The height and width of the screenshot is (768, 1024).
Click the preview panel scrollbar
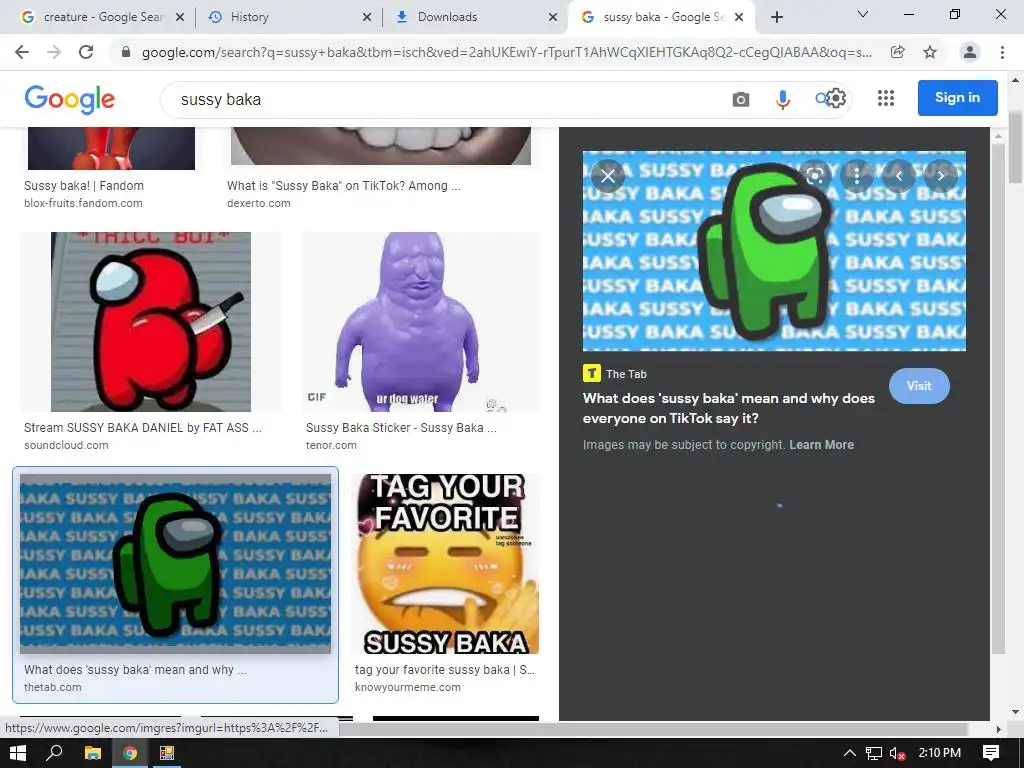(x=998, y=398)
